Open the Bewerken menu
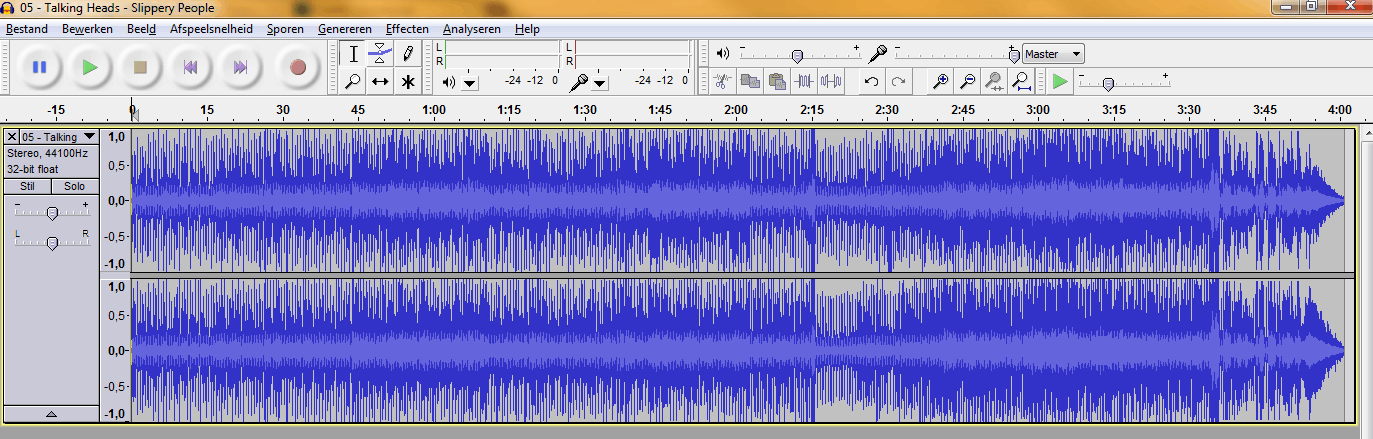The image size is (1373, 439). 87,29
